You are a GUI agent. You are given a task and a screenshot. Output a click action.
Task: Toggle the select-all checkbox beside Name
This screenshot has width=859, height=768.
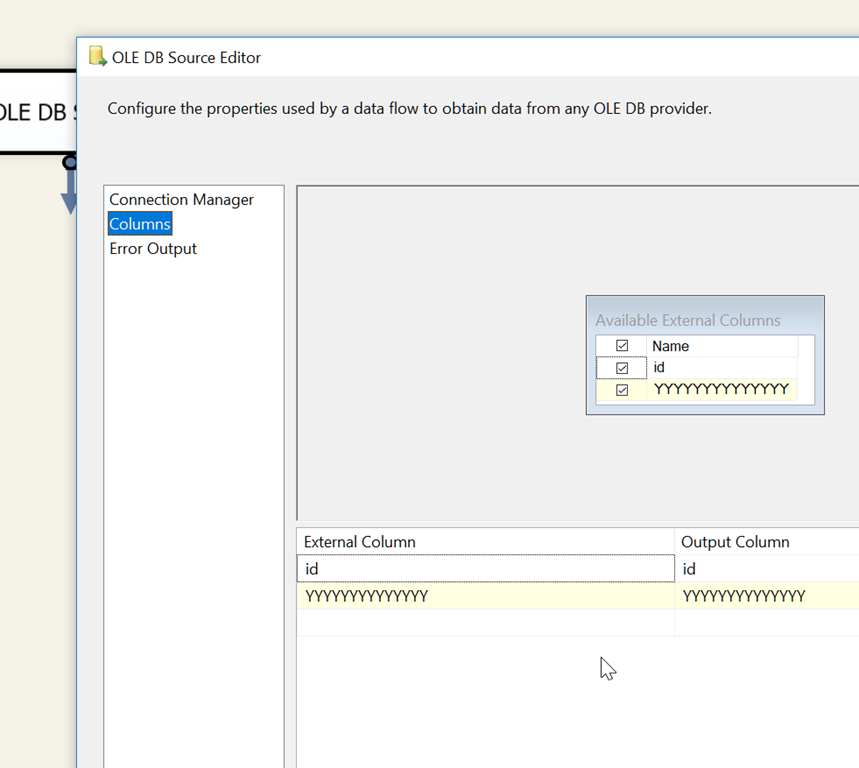(x=622, y=346)
